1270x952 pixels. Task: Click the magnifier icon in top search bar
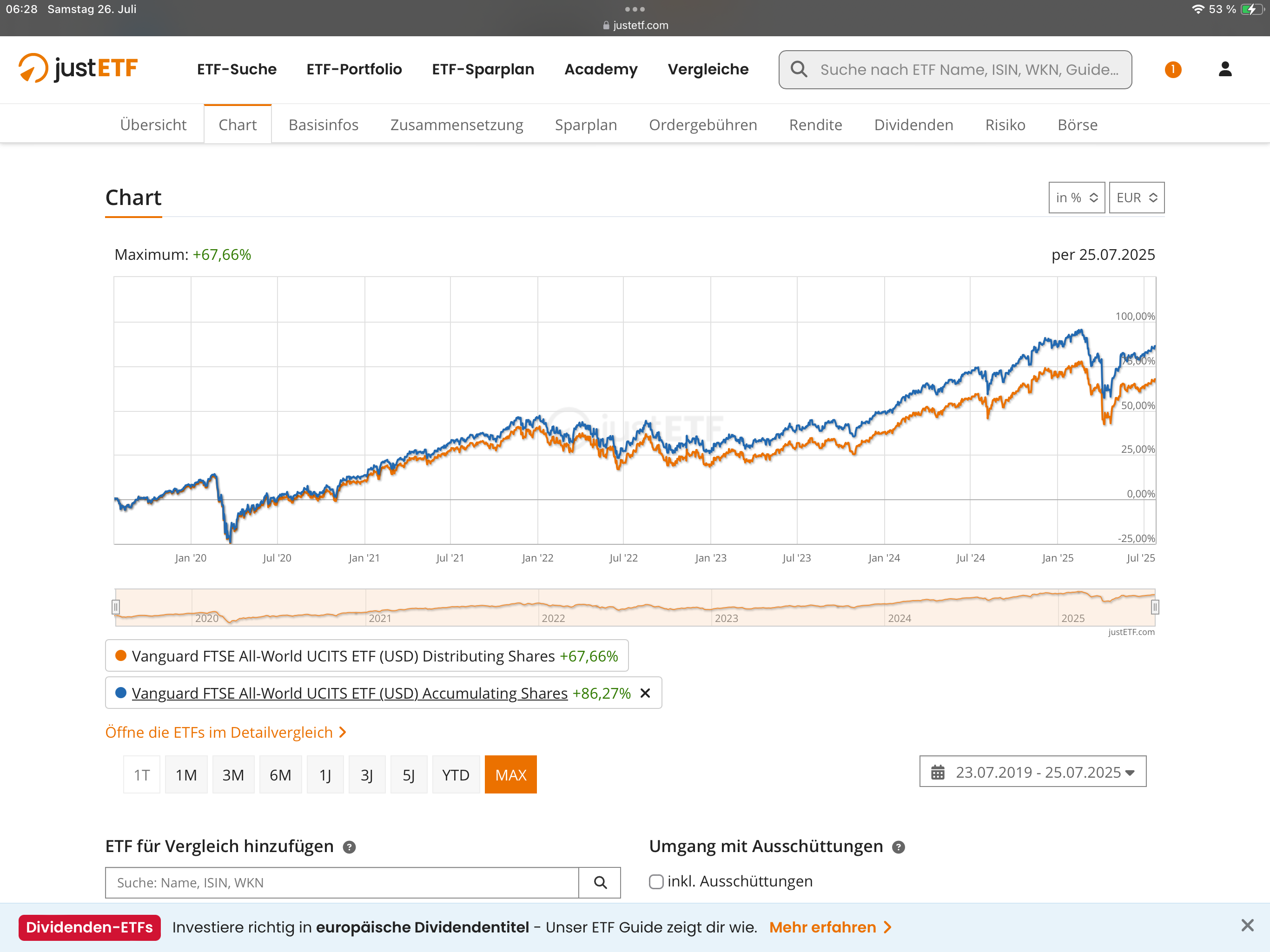799,69
